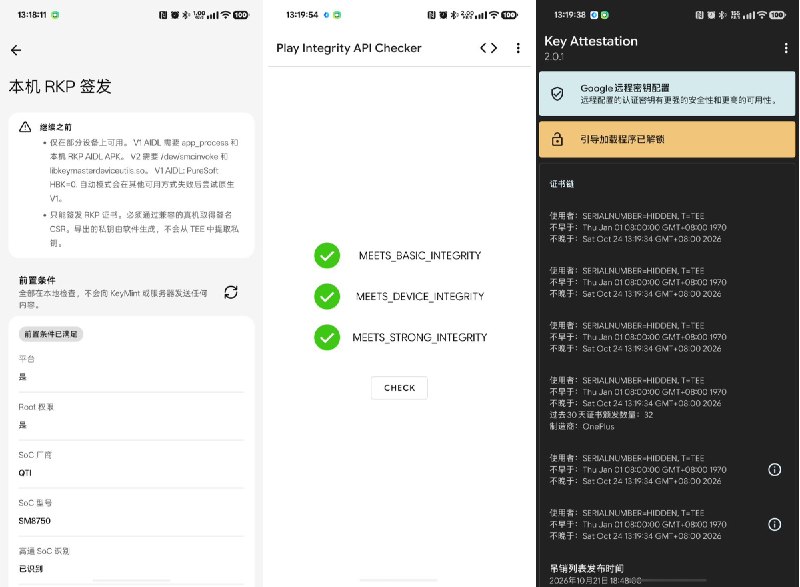Tap the last info icon in certificate chain
Screen dimensions: 800x587
click(x=774, y=524)
